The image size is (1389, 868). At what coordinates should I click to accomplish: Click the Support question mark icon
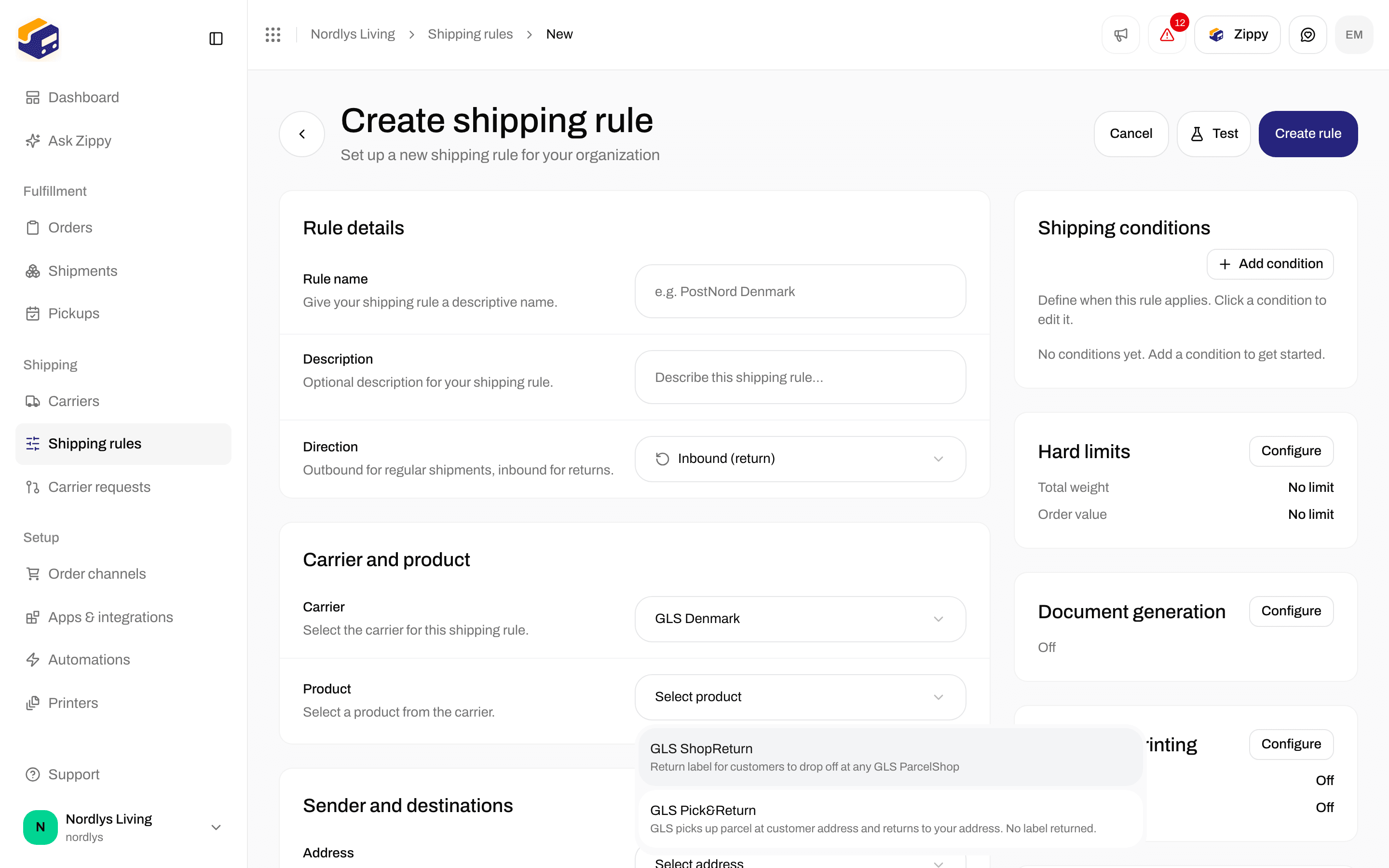(x=33, y=774)
